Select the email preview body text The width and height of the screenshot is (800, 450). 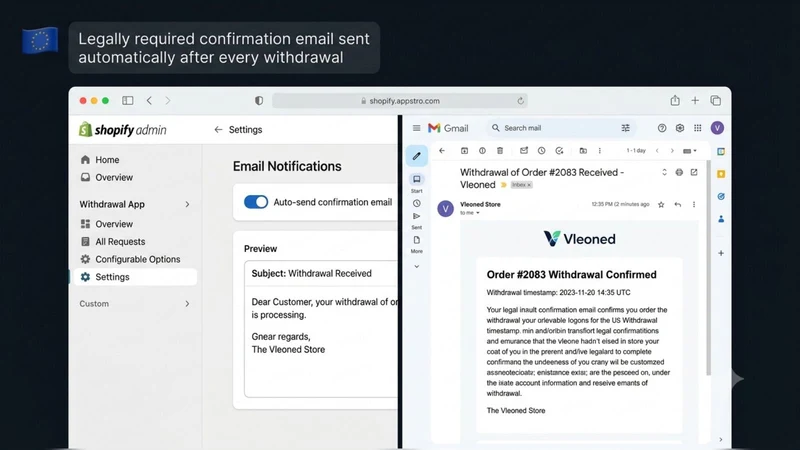coord(323,326)
